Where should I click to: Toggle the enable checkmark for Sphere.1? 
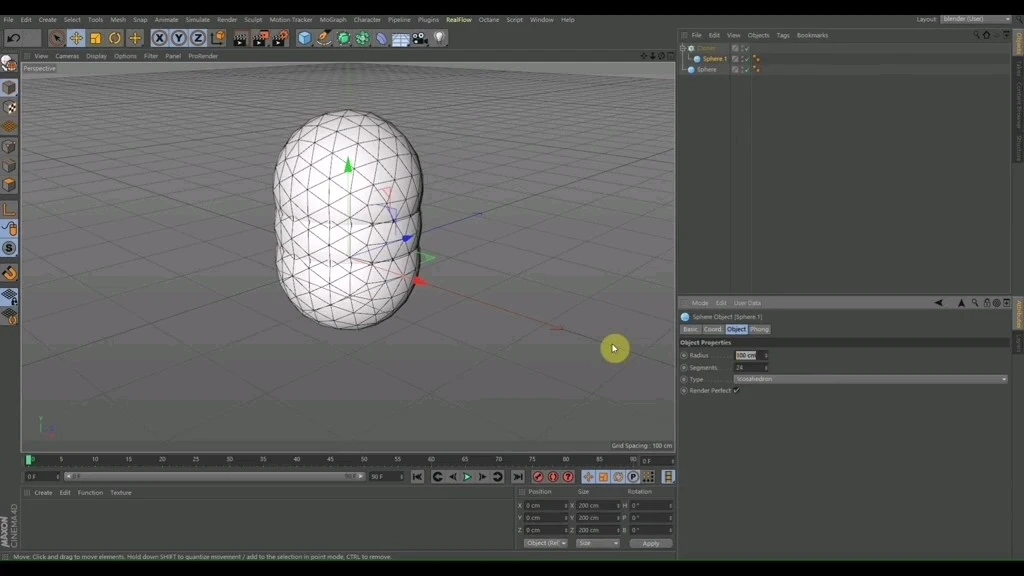[x=746, y=59]
